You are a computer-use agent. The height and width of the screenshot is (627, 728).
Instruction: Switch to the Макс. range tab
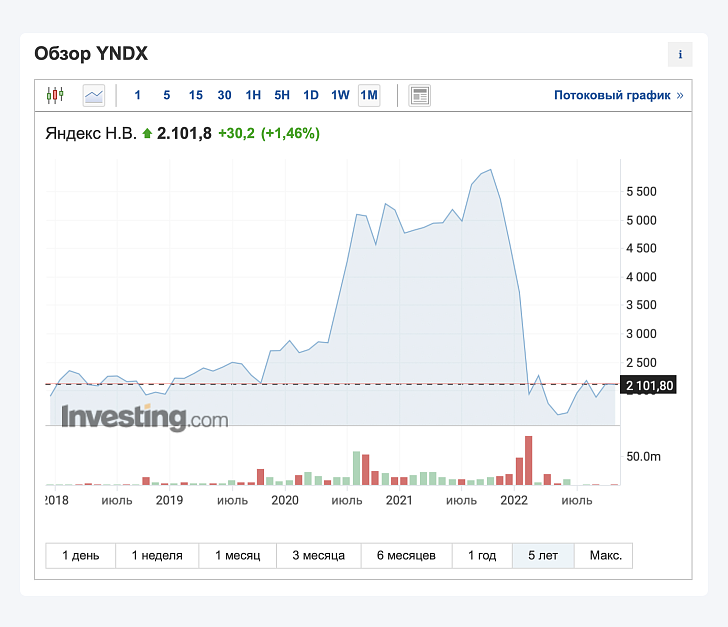click(605, 555)
